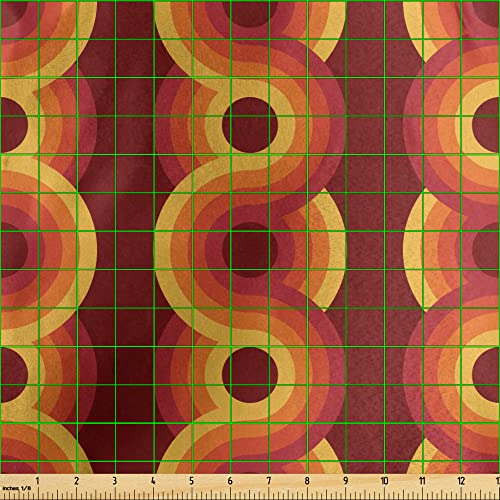The height and width of the screenshot is (500, 500).
Task: Pick the ruler's number 6 mark
Action: [x=230, y=481]
